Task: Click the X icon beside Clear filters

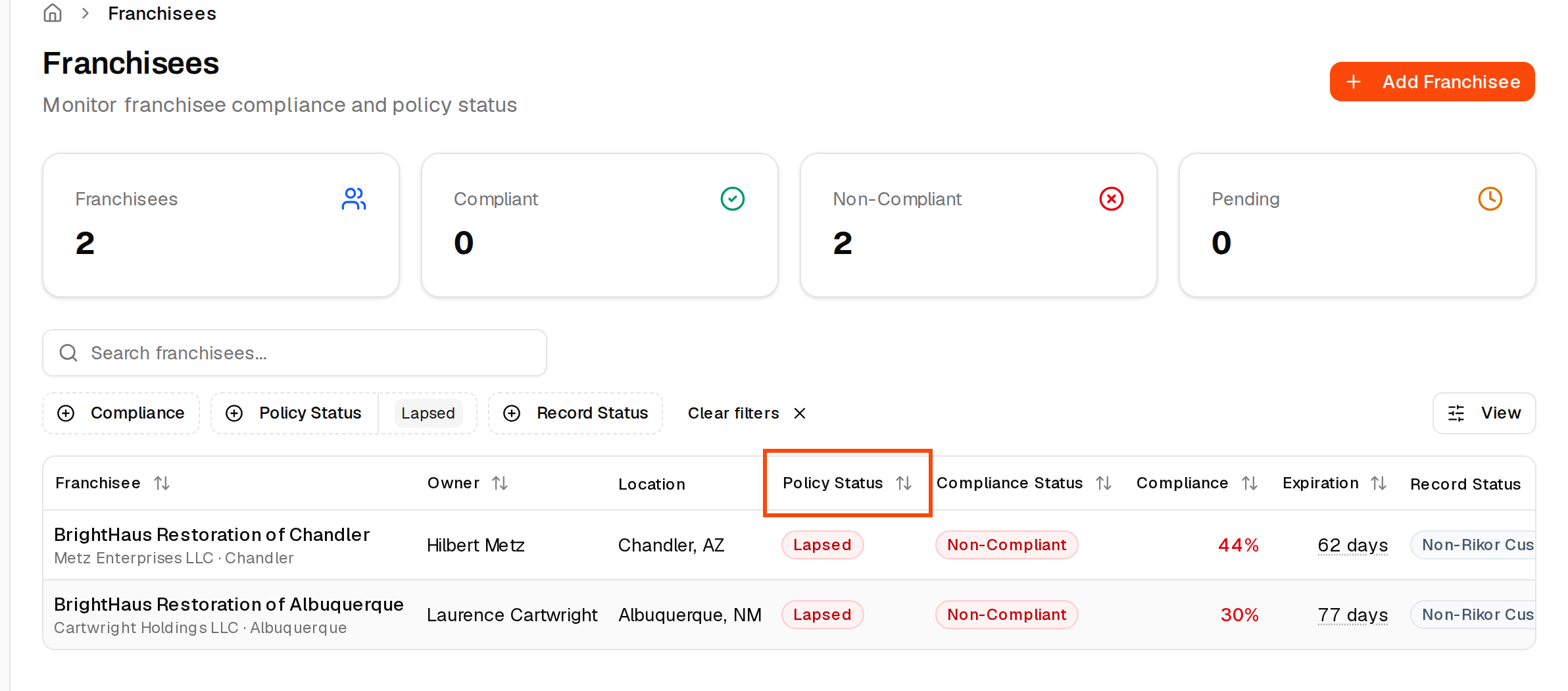Action: click(x=800, y=413)
